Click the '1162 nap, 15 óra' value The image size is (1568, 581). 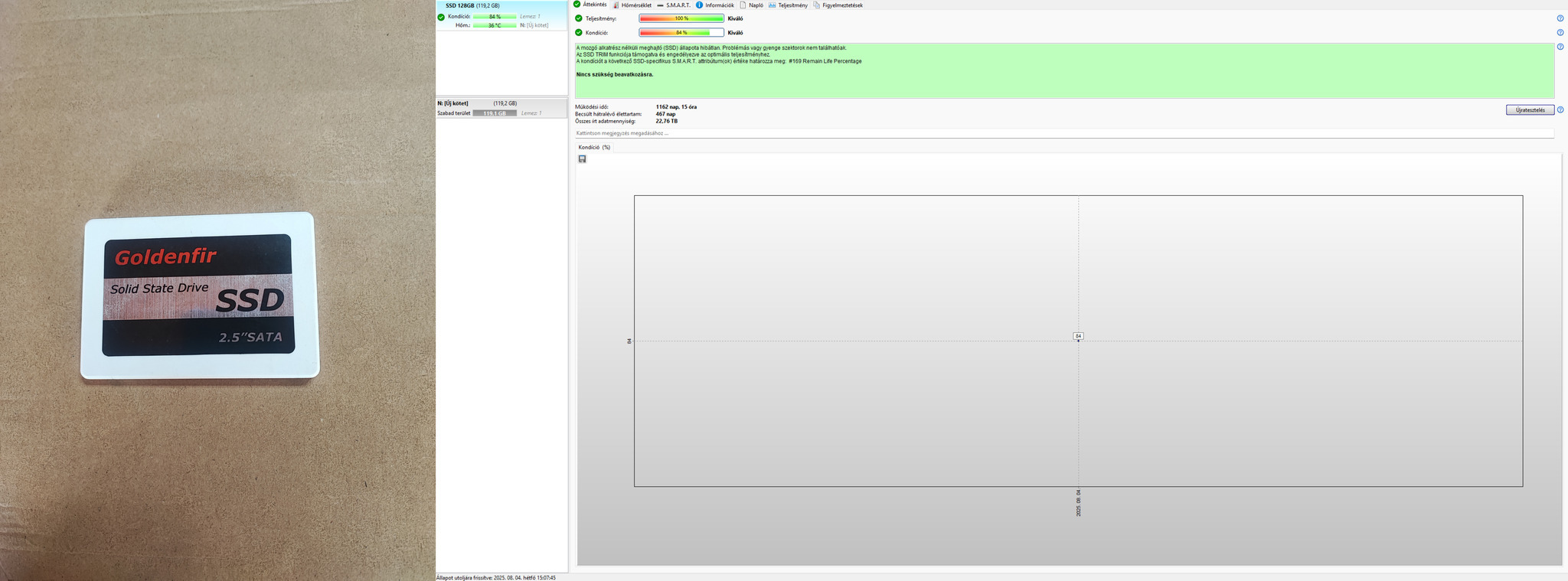click(x=676, y=107)
